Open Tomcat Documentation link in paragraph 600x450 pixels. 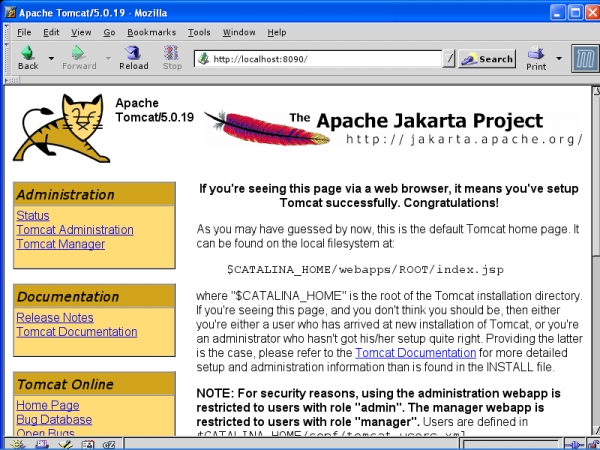point(416,353)
